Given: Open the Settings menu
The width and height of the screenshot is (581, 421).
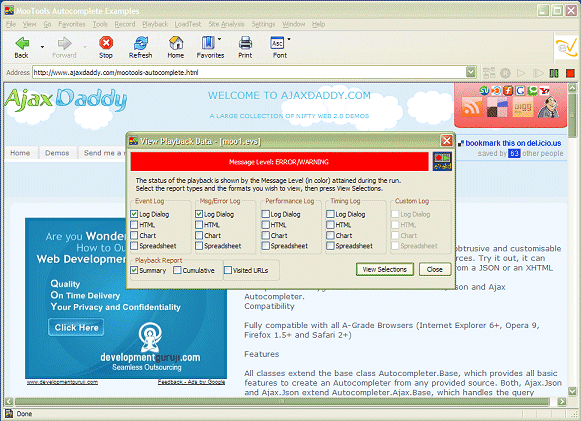Looking at the screenshot, I should click(x=263, y=24).
